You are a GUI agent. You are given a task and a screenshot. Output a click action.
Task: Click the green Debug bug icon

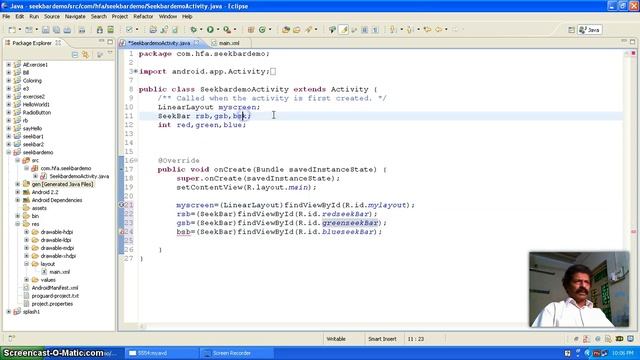(193, 30)
